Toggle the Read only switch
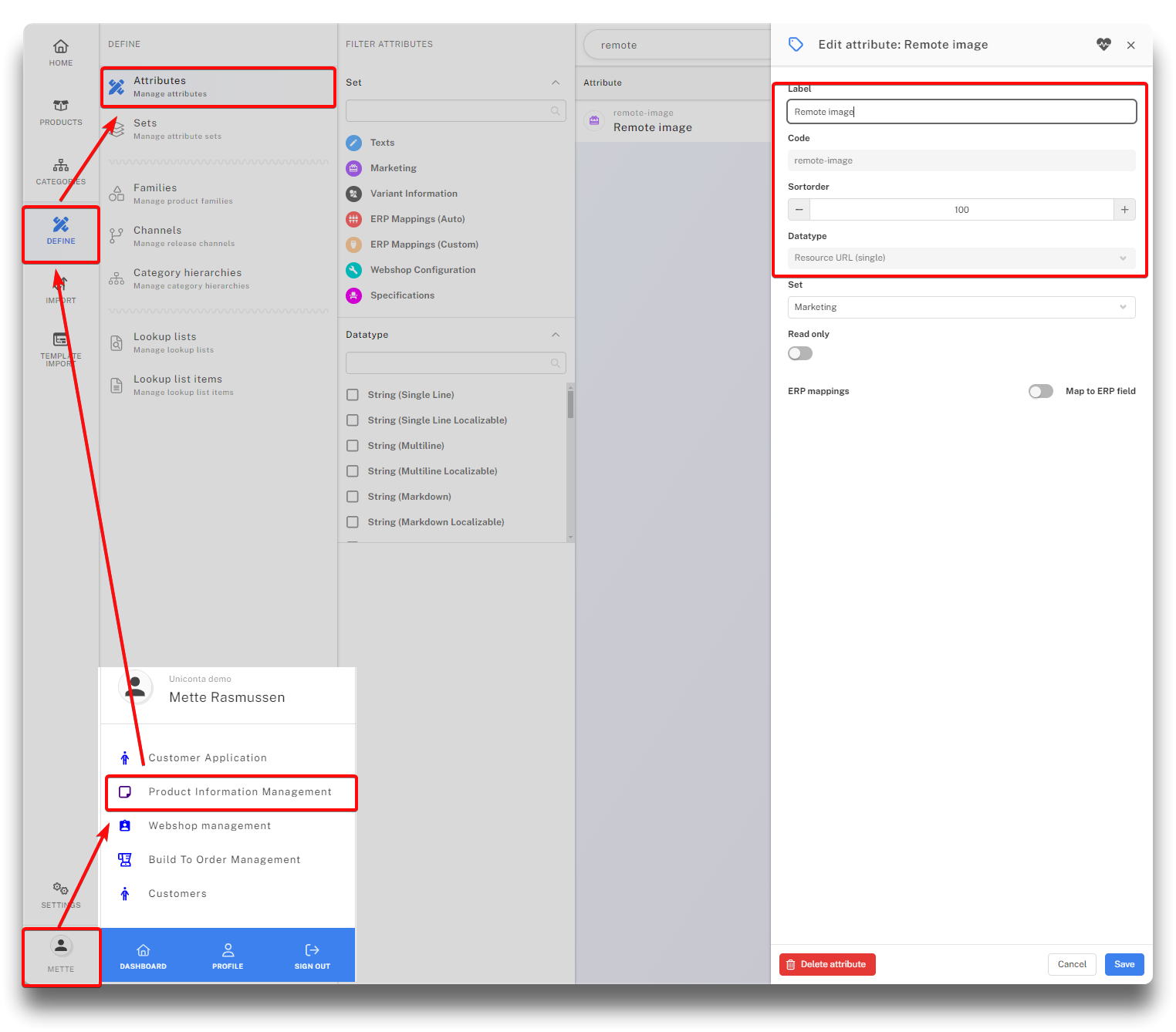The height and width of the screenshot is (1032, 1176). pos(800,353)
